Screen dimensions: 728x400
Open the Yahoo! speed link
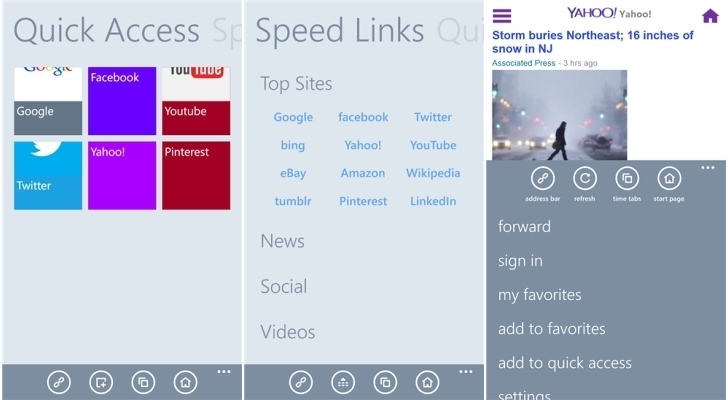click(363, 145)
